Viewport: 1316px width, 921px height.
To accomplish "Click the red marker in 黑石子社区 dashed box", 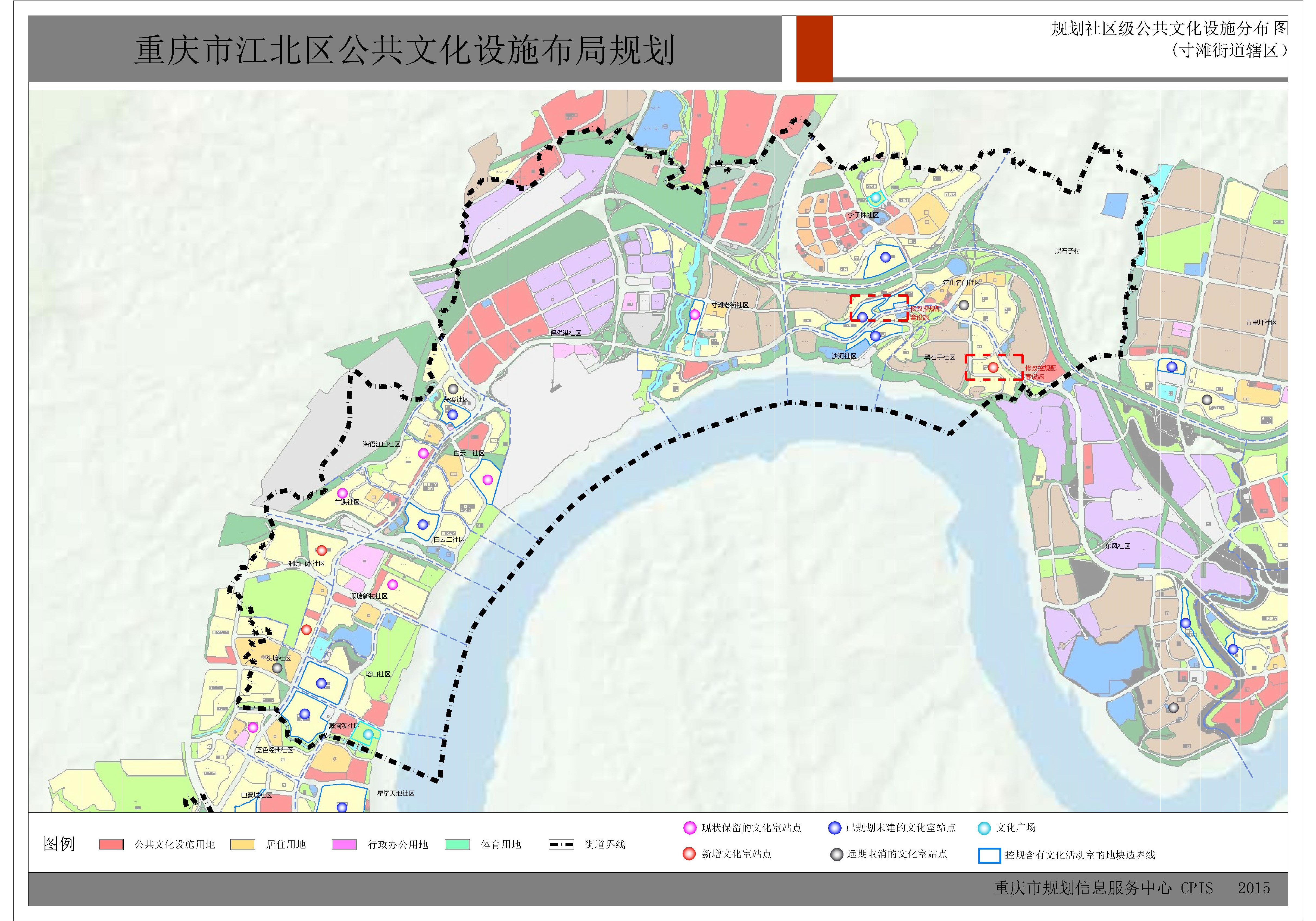I will [x=993, y=367].
